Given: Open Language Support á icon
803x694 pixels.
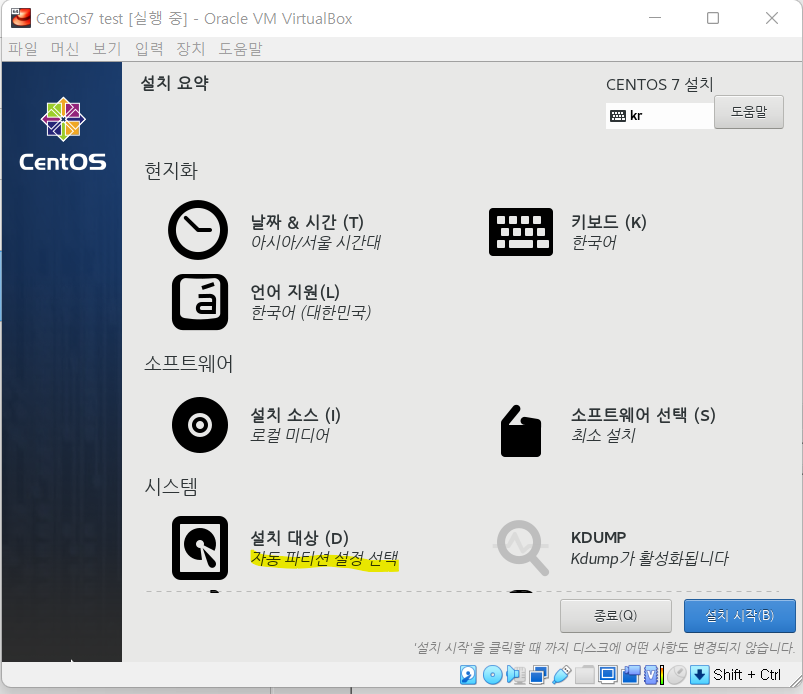Looking at the screenshot, I should [200, 302].
